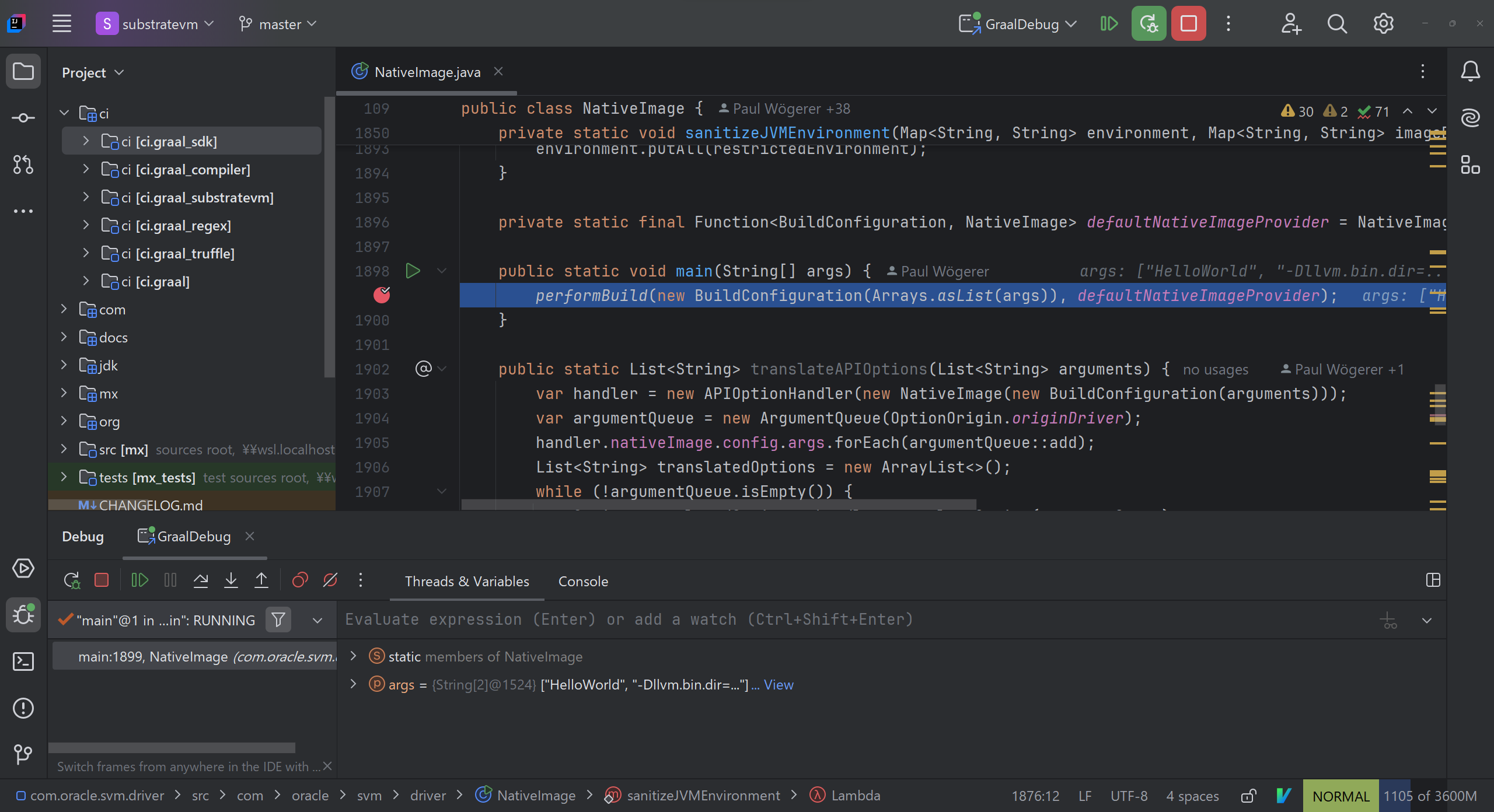Open the Git tool window
Image resolution: width=1494 pixels, height=812 pixels.
click(23, 754)
